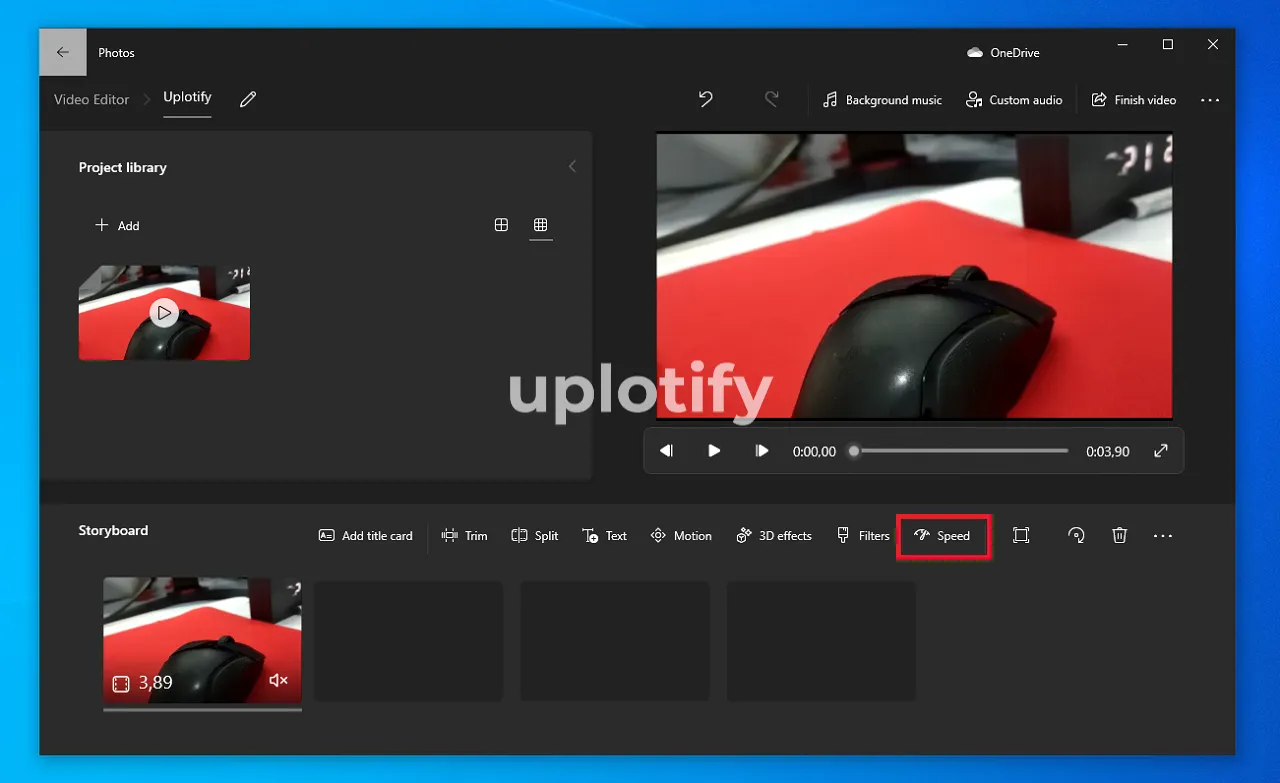The height and width of the screenshot is (783, 1280).
Task: Select the Uplotify project tab
Action: click(x=187, y=98)
